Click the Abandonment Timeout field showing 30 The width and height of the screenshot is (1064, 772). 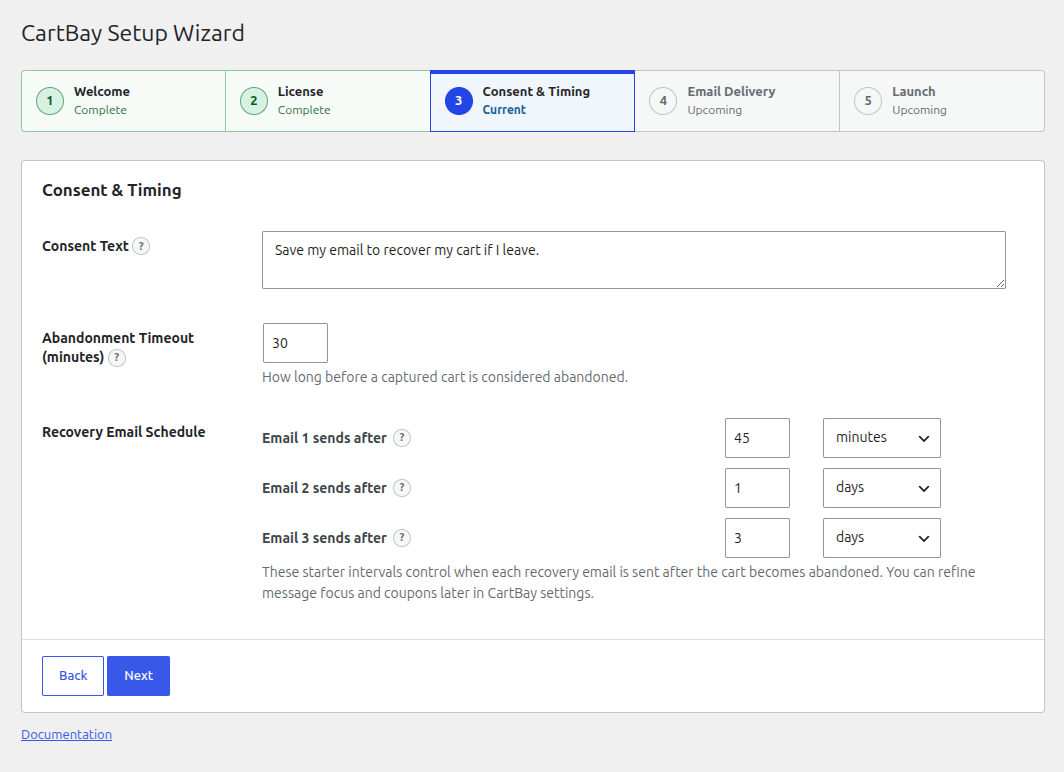pyautogui.click(x=295, y=343)
